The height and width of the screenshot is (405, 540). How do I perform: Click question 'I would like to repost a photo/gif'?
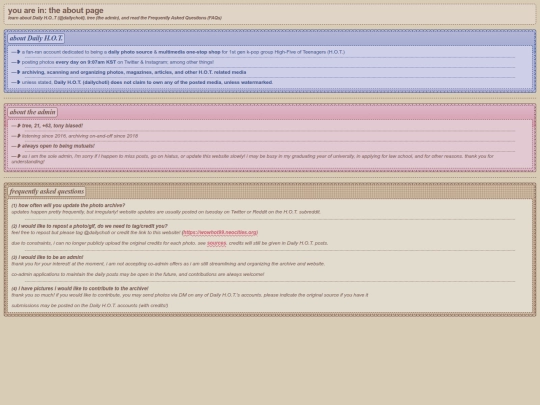[x=90, y=226]
